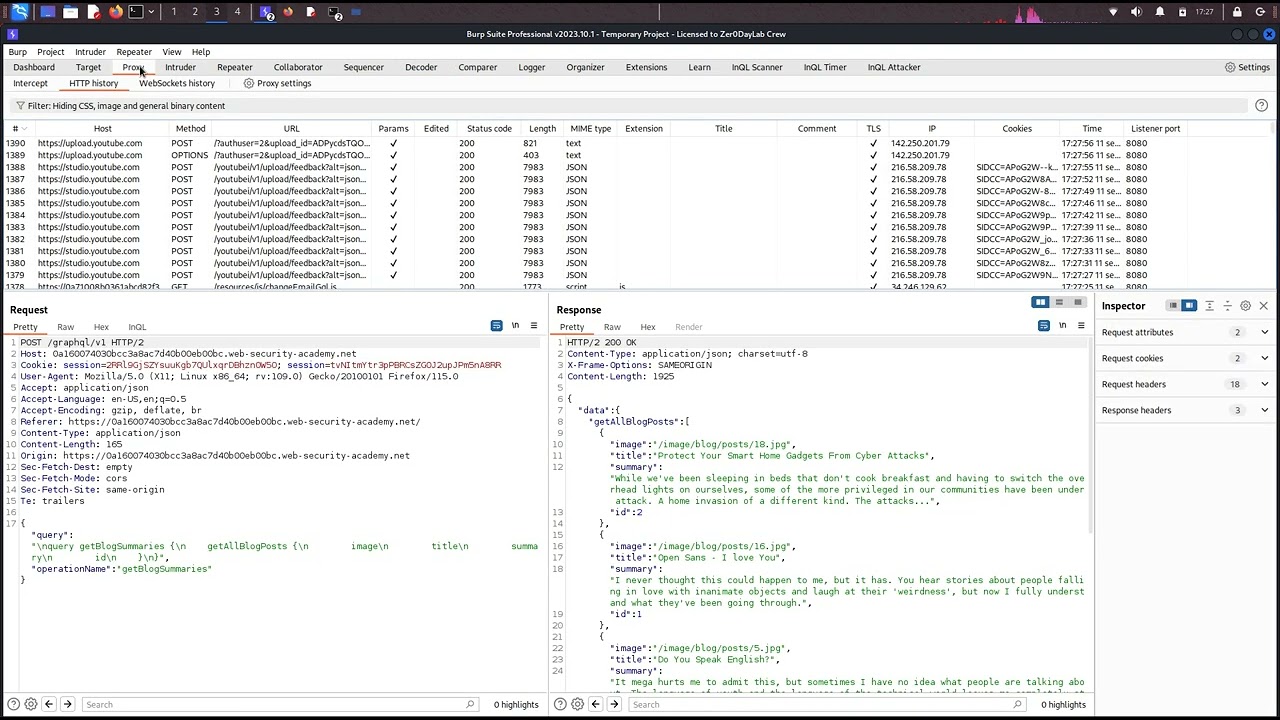Open the Burp menu

point(18,52)
